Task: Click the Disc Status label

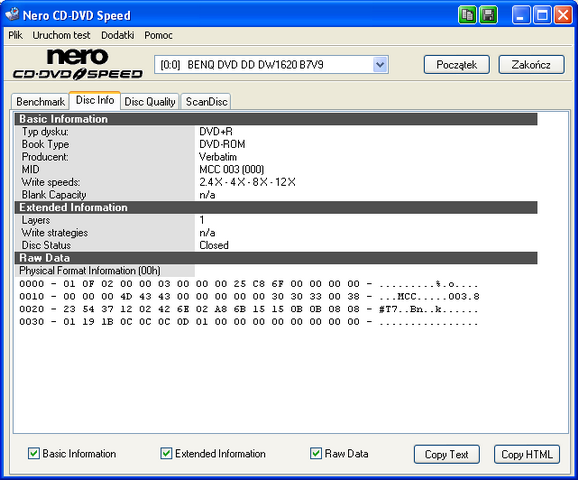Action: 46,245
